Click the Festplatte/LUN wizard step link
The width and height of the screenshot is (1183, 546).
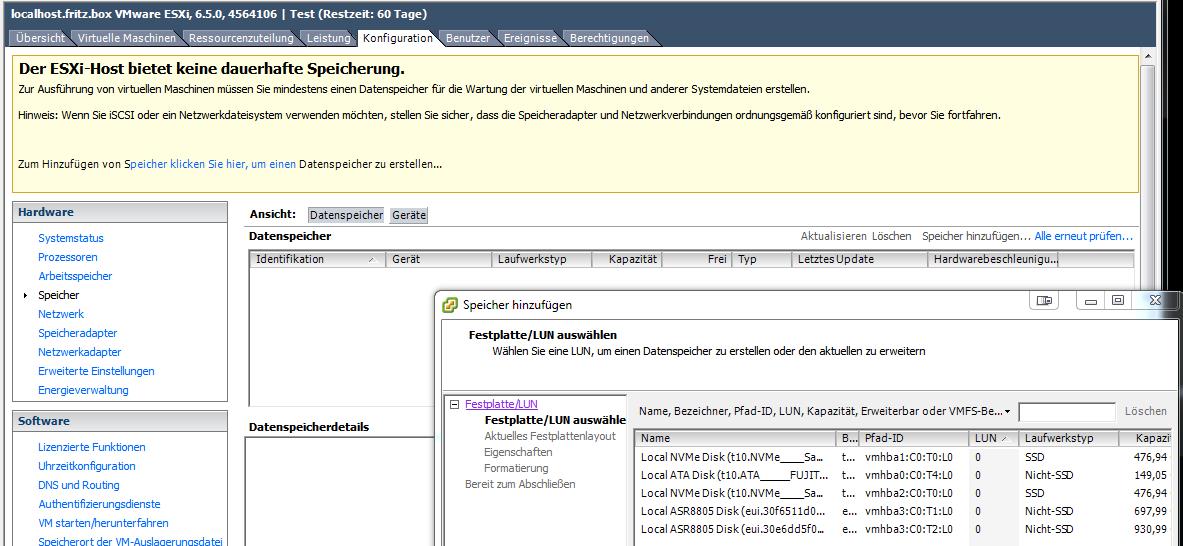[501, 404]
